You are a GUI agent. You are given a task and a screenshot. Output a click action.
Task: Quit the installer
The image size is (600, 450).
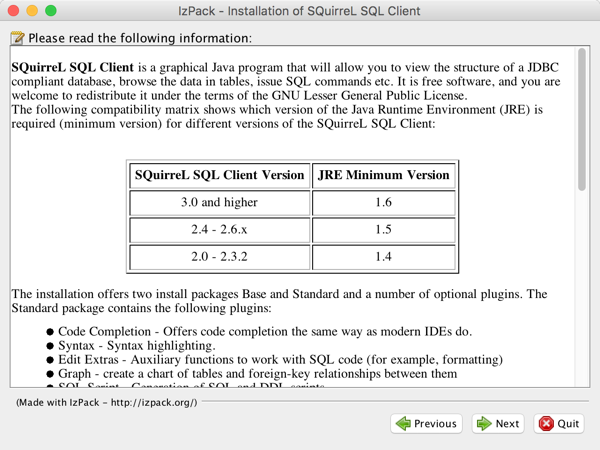pyautogui.click(x=559, y=424)
